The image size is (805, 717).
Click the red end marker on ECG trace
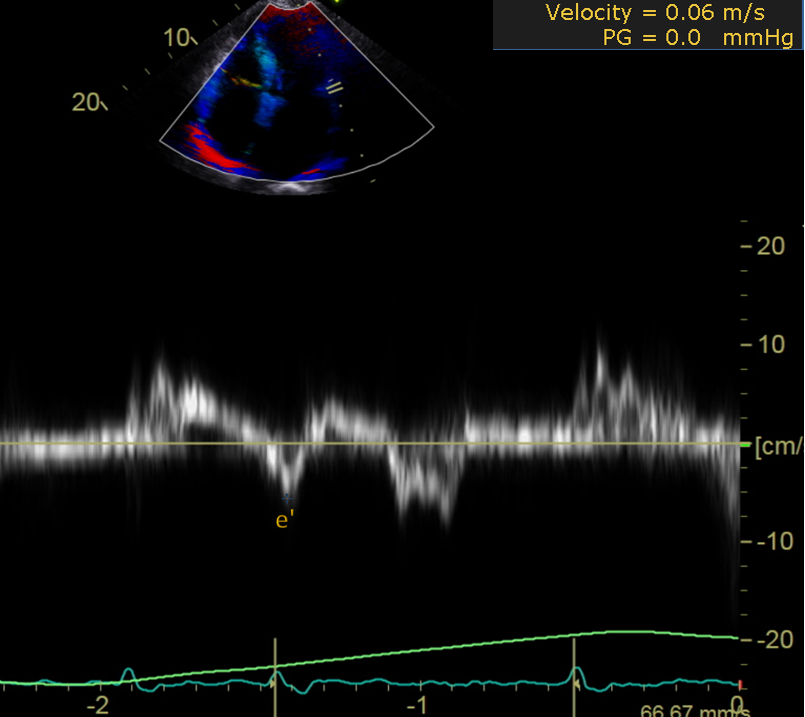tap(739, 684)
